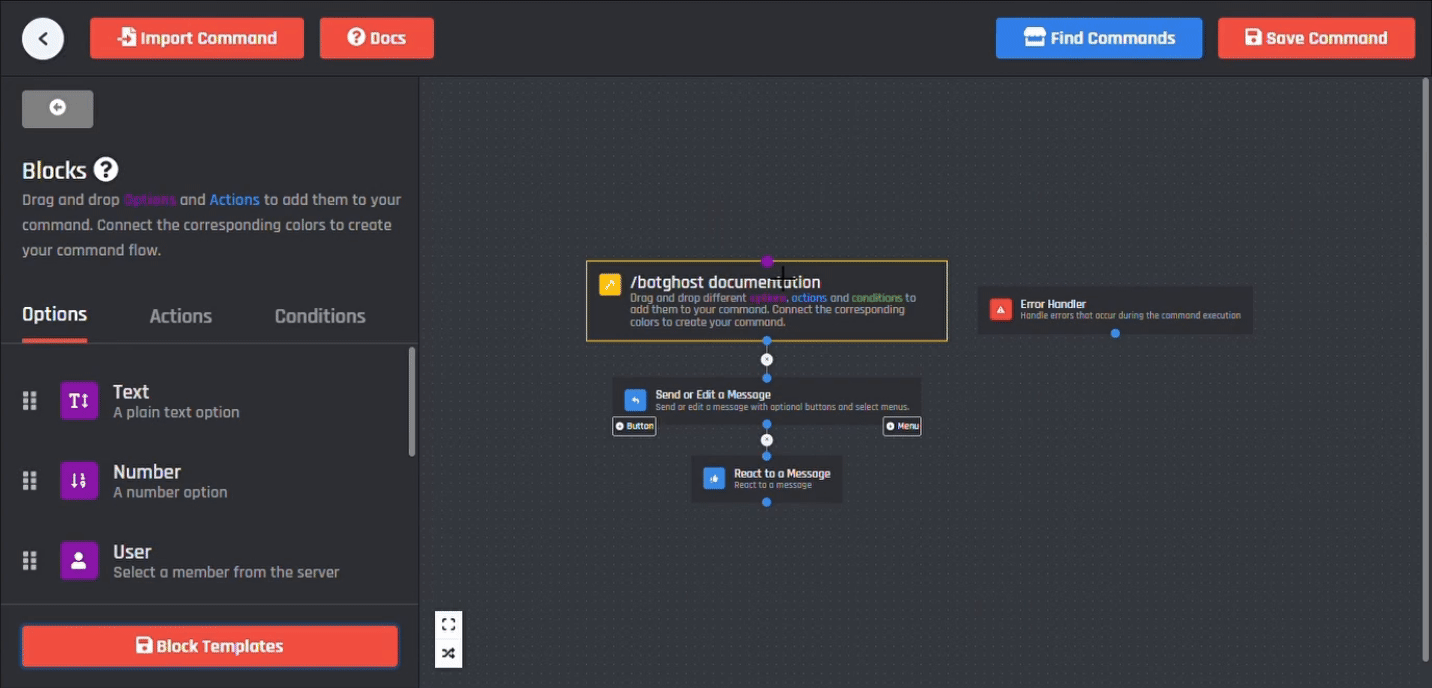Add a Button to the message block
1432x688 pixels.
pos(634,426)
